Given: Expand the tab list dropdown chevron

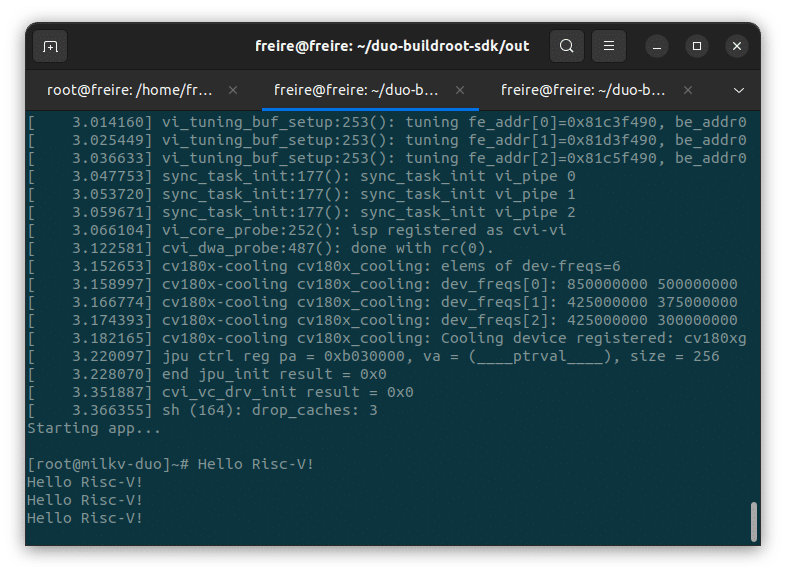Looking at the screenshot, I should [x=739, y=90].
